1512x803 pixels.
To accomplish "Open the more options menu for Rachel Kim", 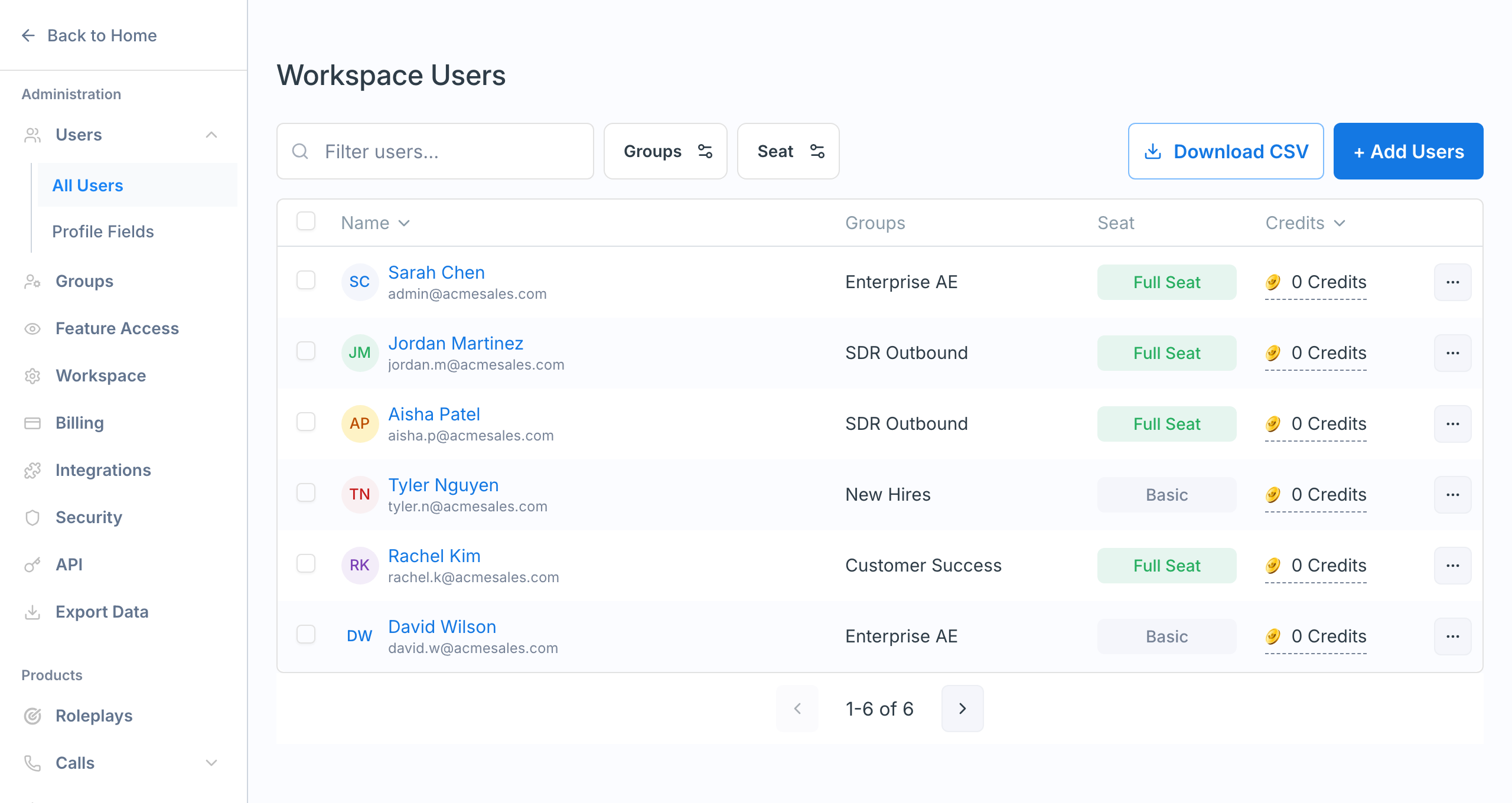I will 1453,566.
